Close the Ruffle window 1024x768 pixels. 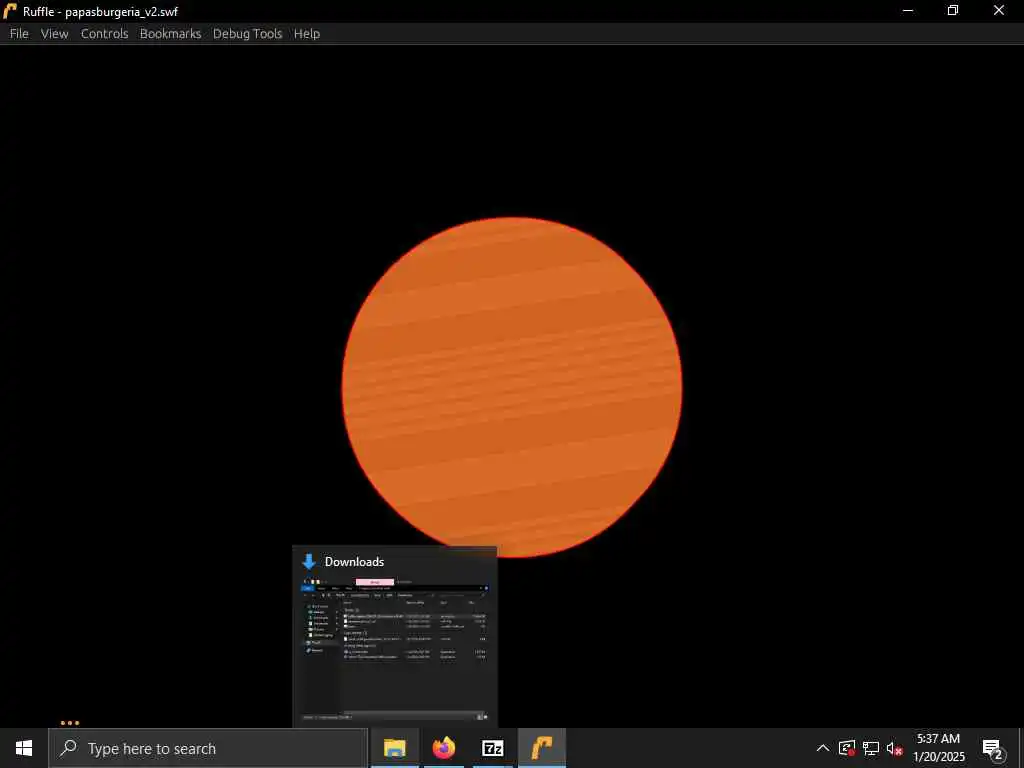[999, 11]
